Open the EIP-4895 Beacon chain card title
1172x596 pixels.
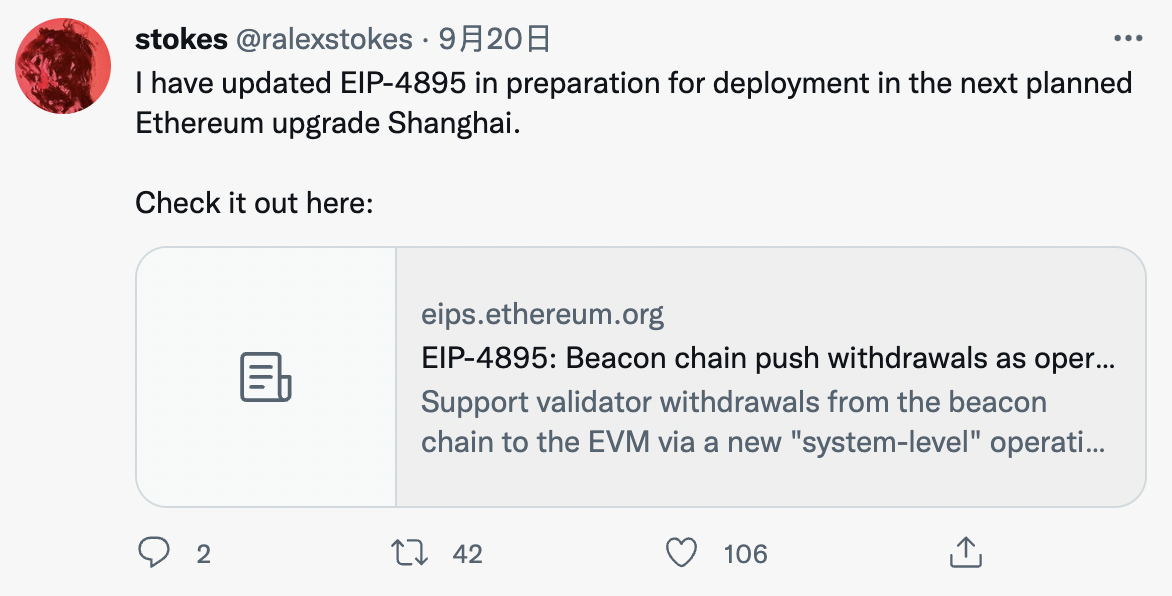coord(768,358)
